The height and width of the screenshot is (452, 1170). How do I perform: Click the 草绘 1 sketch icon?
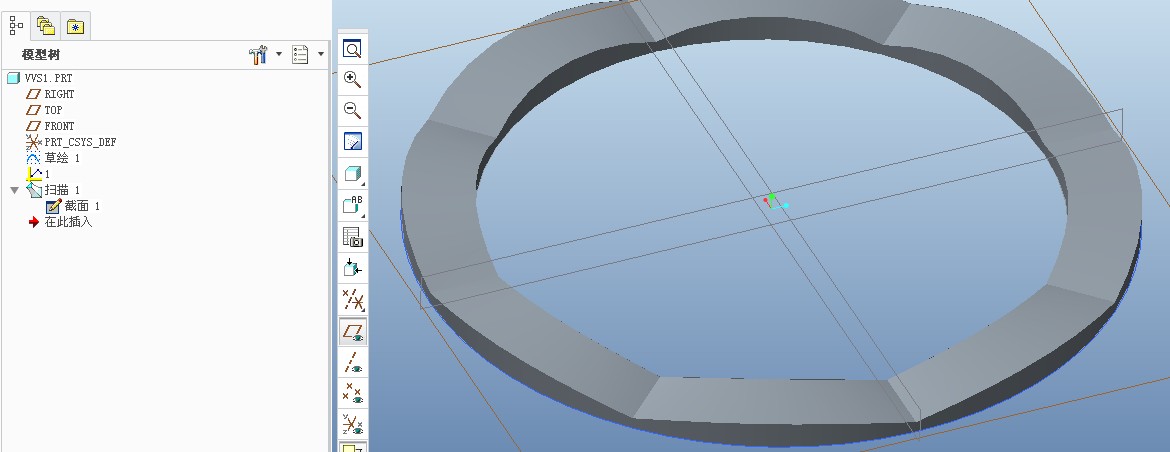(33, 157)
